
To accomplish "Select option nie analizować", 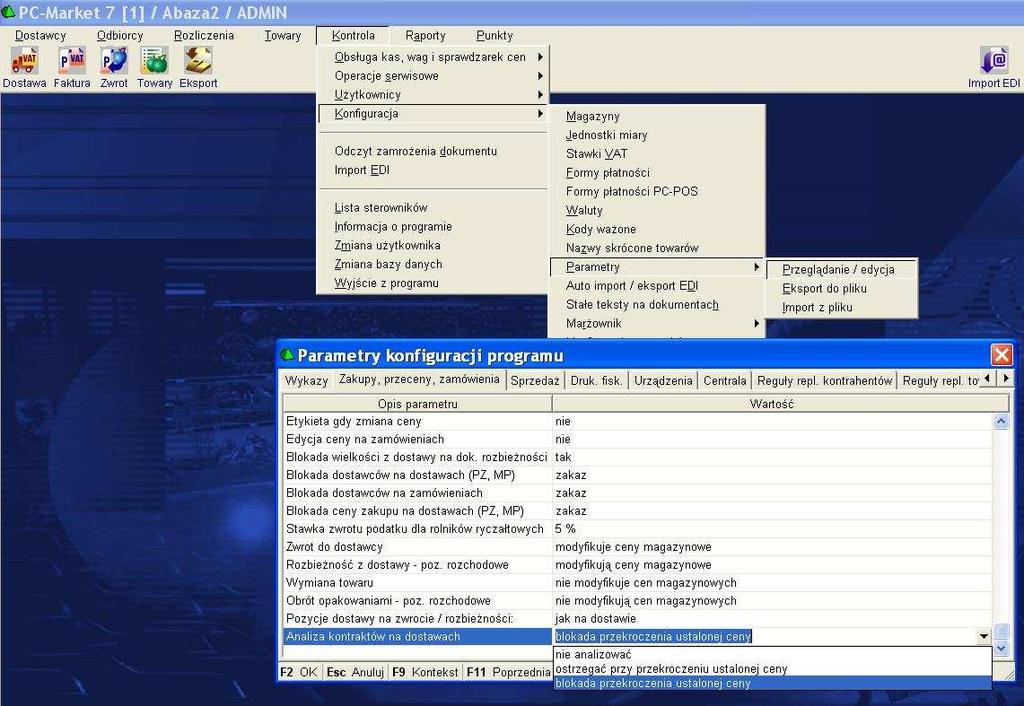I will coord(772,654).
